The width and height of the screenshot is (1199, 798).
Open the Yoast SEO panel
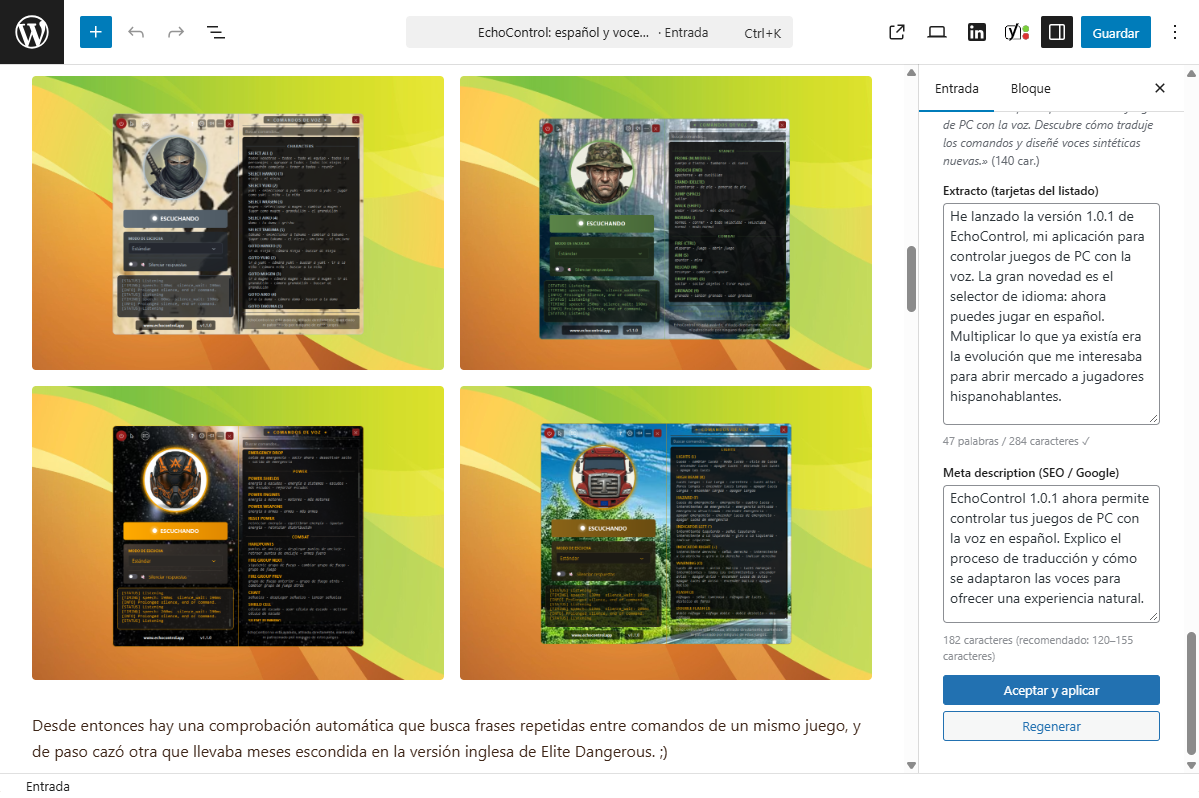coord(1016,32)
